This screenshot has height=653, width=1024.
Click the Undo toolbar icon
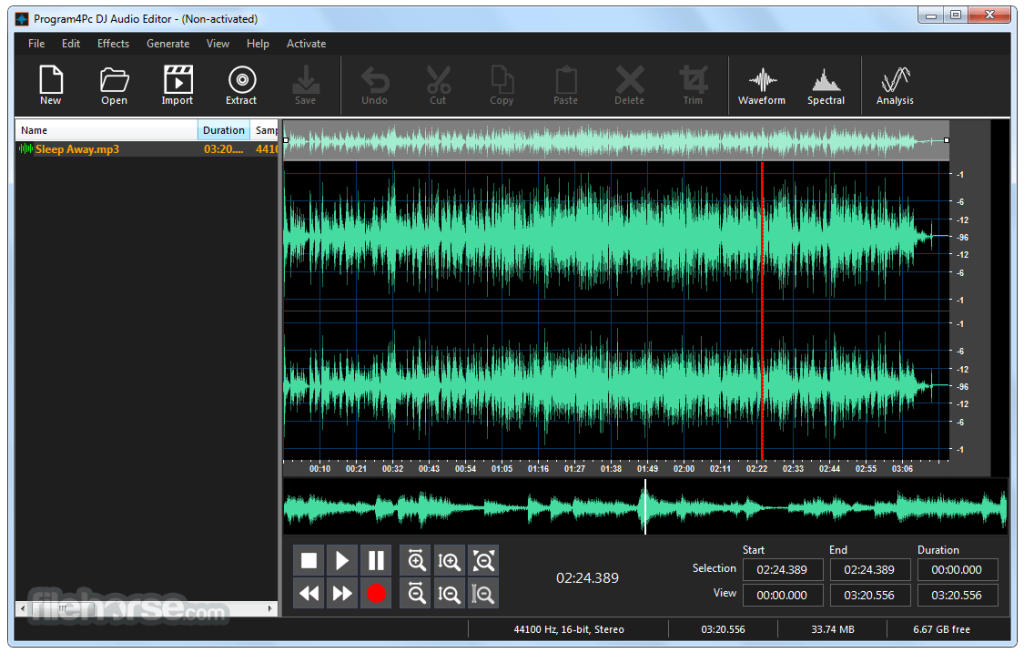pos(375,85)
